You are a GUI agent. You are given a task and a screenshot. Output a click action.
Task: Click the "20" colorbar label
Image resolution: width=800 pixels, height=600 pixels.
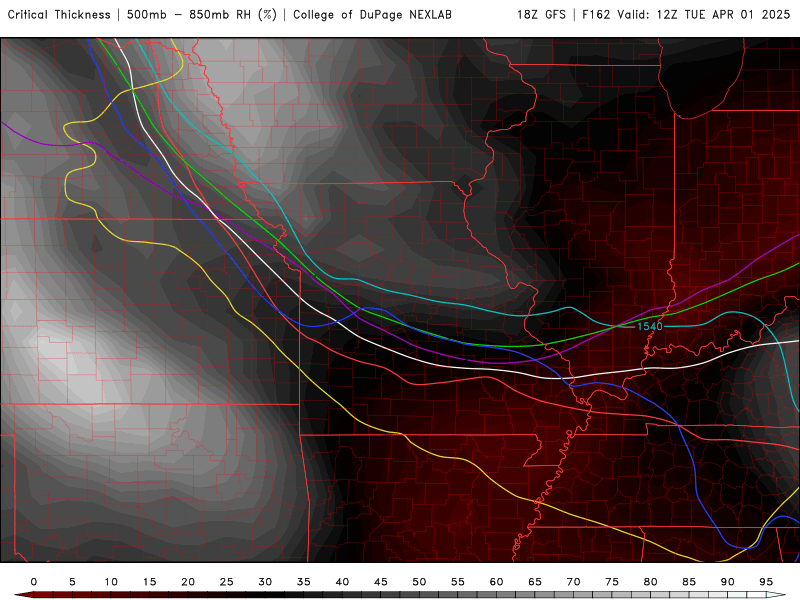click(188, 582)
